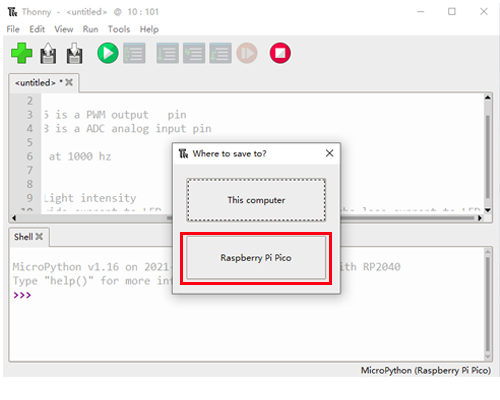The height and width of the screenshot is (400, 500).
Task: Open the Tools menu
Action: tap(119, 29)
